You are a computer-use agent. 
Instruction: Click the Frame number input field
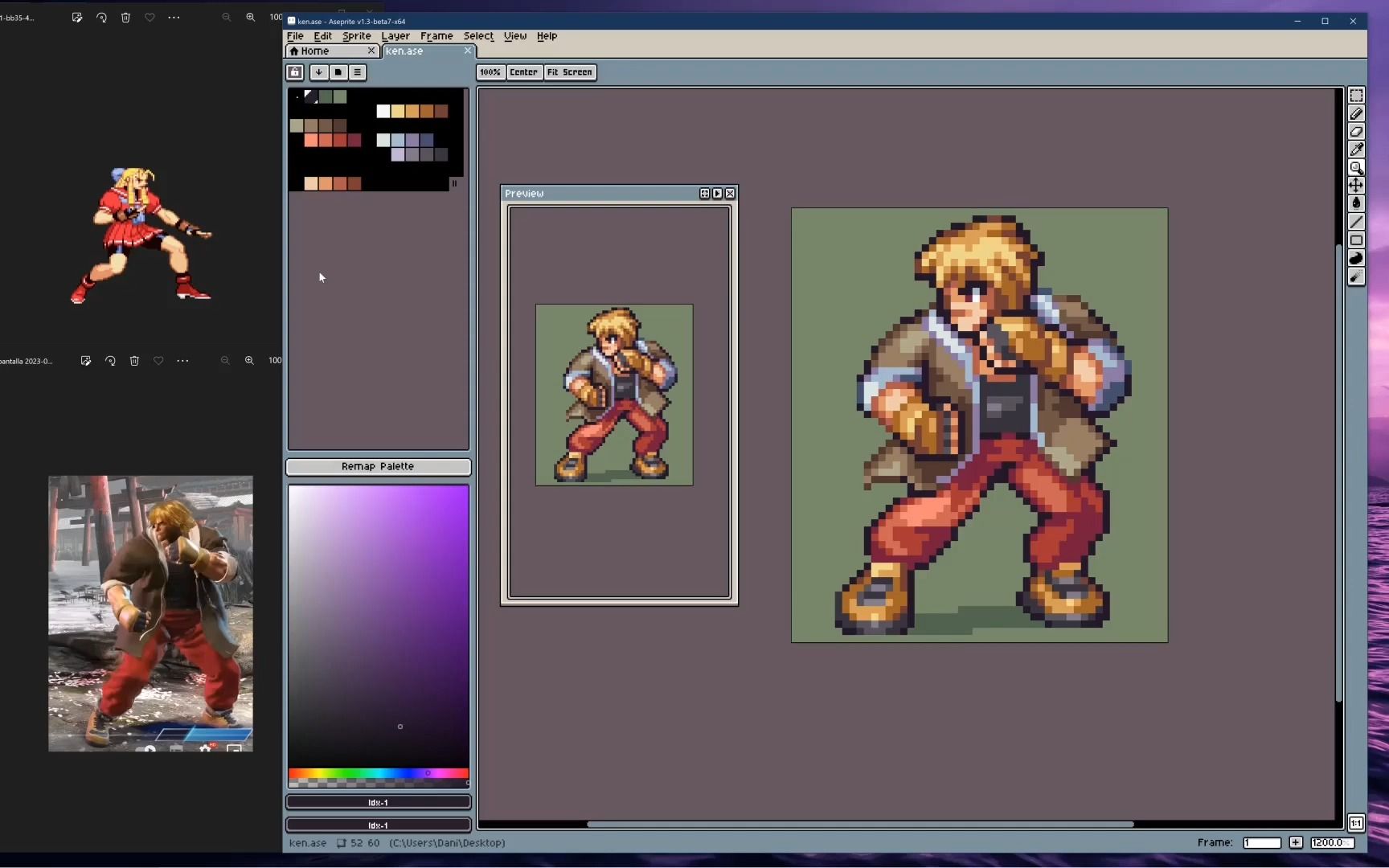tap(1262, 842)
